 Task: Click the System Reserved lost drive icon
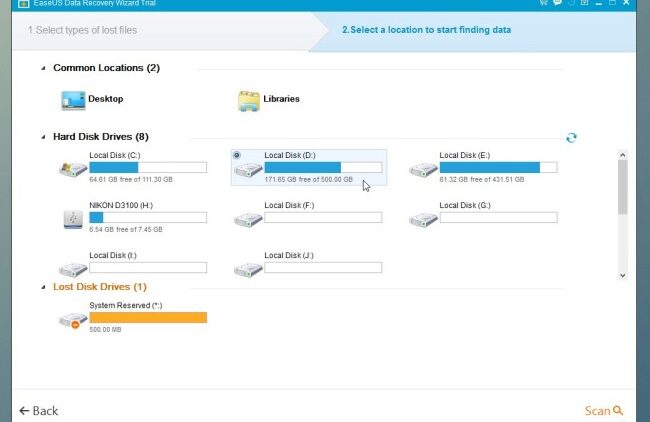(73, 319)
